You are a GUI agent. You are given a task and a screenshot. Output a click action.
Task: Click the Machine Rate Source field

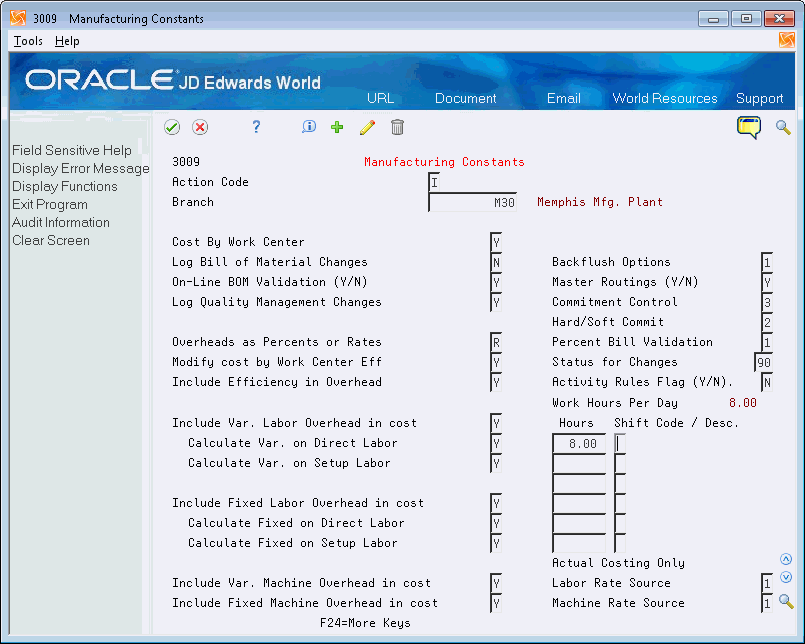coord(767,603)
